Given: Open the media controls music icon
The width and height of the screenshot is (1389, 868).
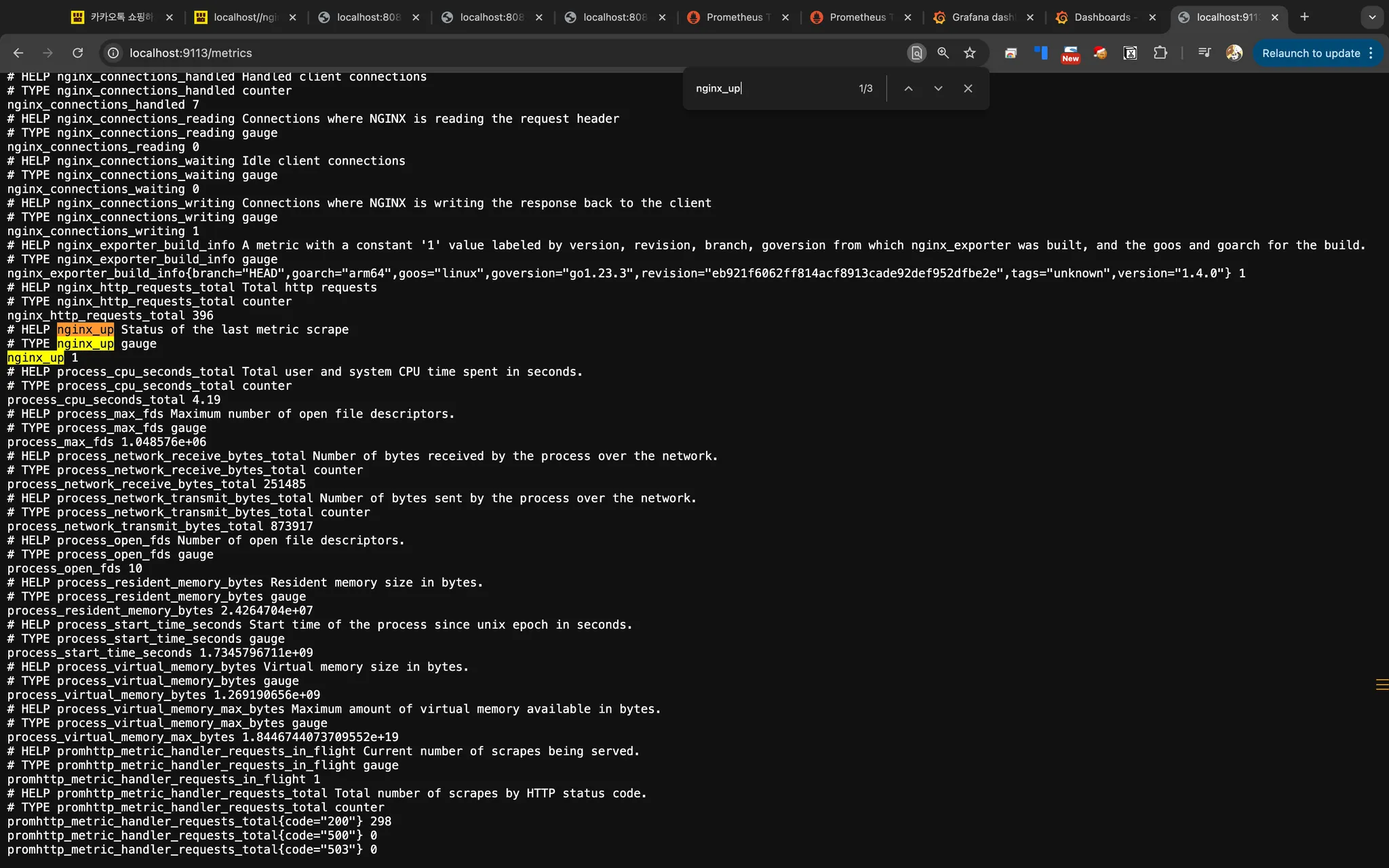Looking at the screenshot, I should tap(1205, 52).
